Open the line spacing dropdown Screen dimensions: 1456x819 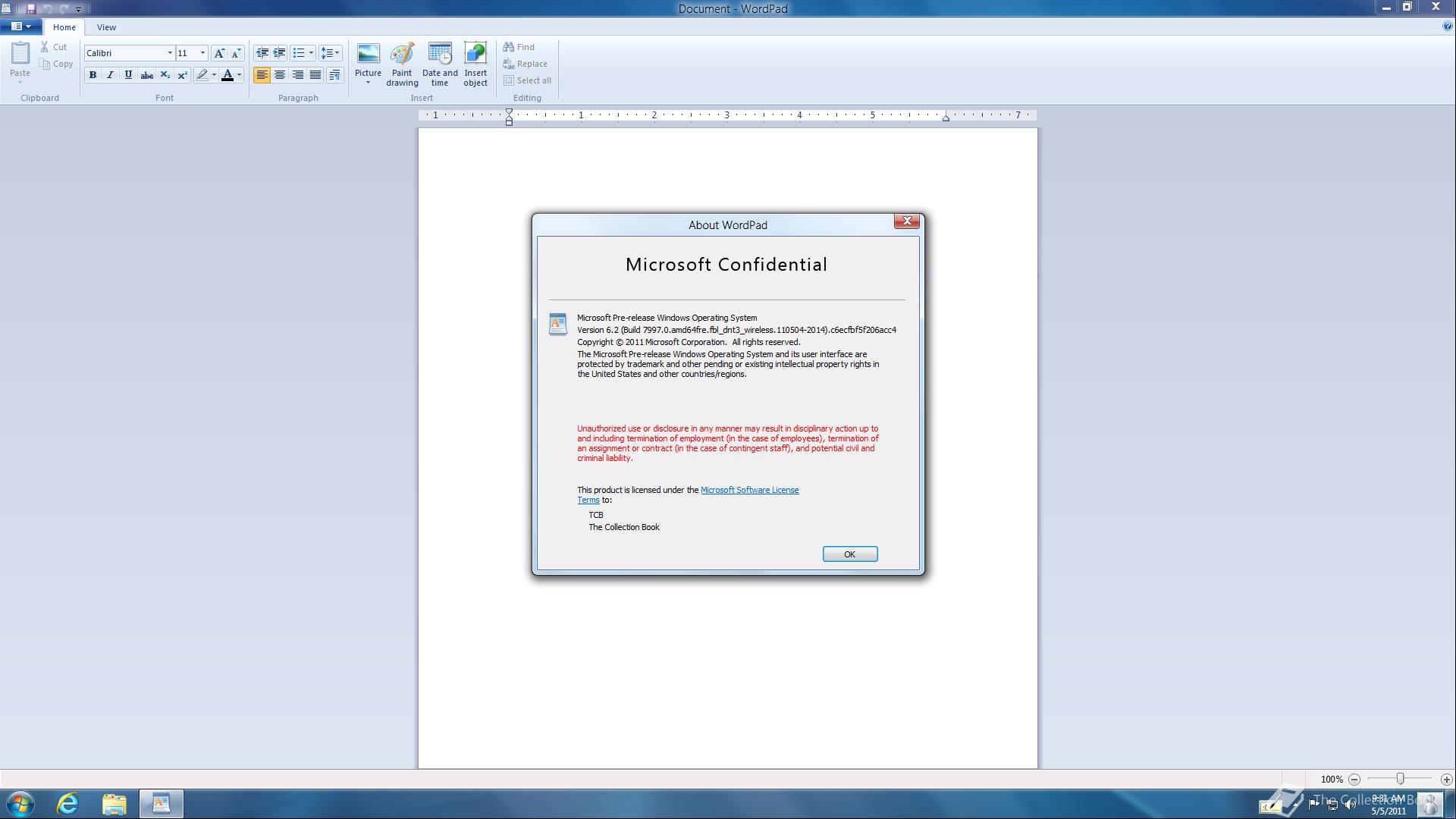coord(330,53)
